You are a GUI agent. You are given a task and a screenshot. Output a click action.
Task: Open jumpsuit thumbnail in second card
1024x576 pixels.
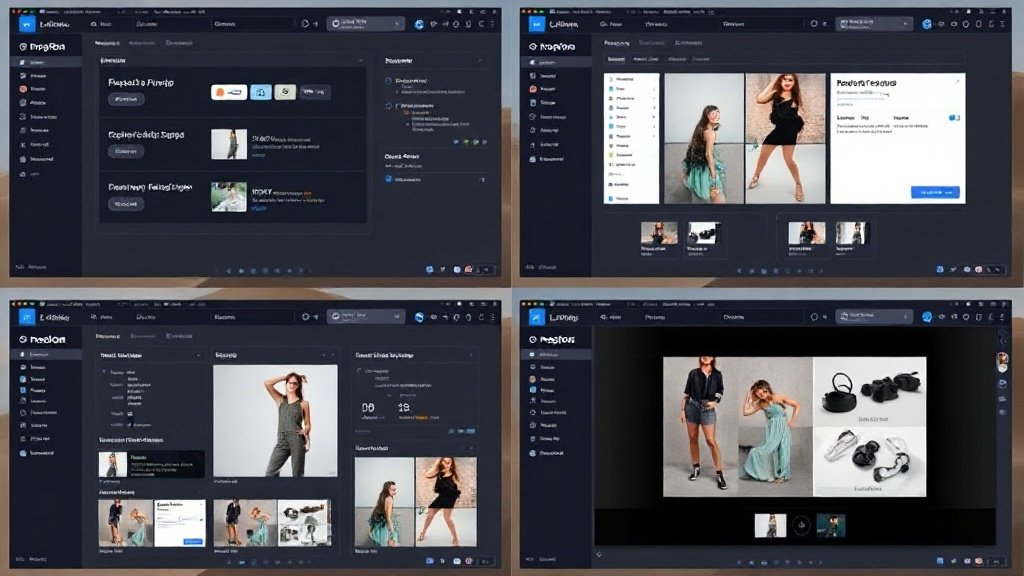229,144
